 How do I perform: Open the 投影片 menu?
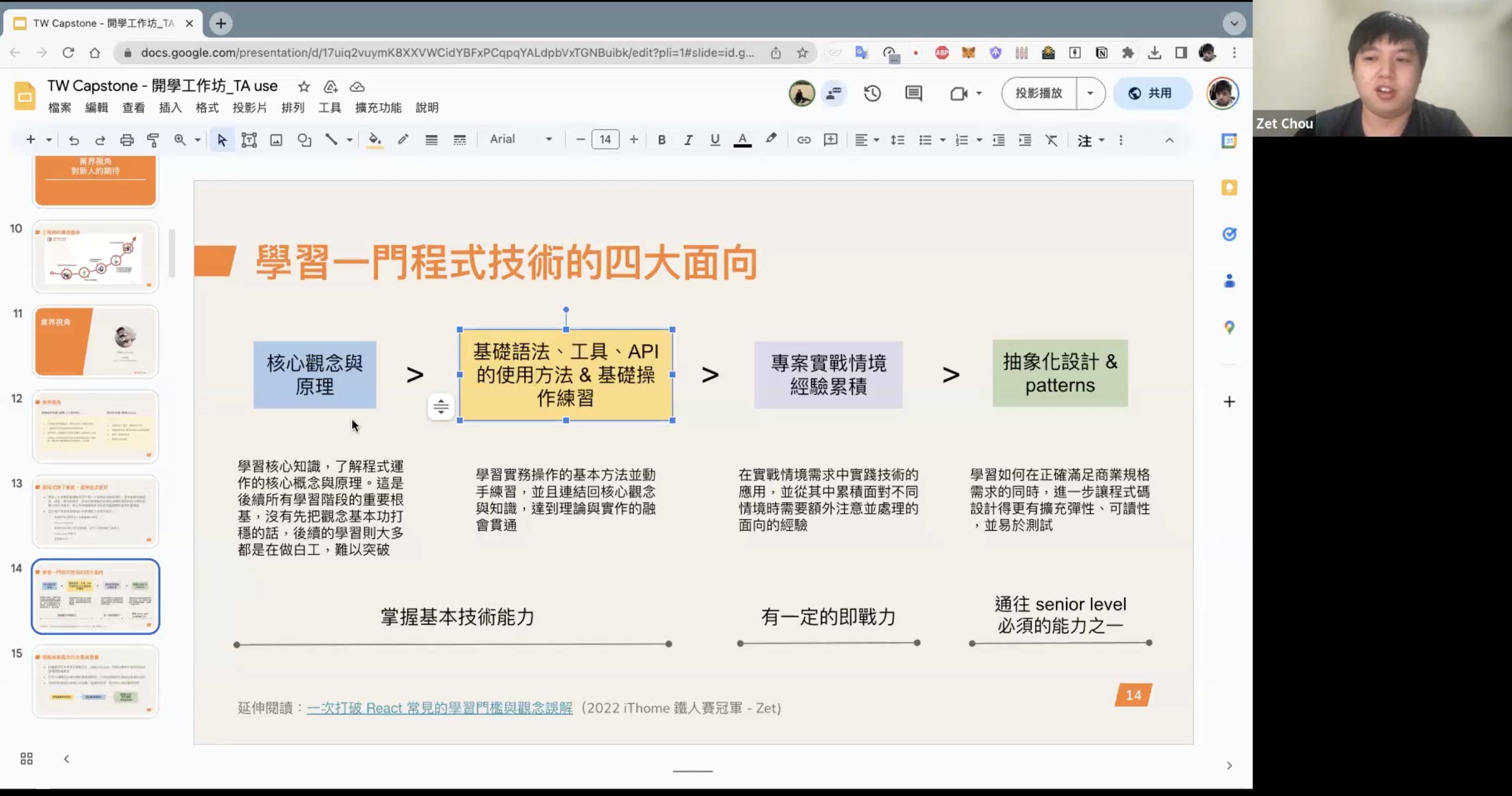249,107
